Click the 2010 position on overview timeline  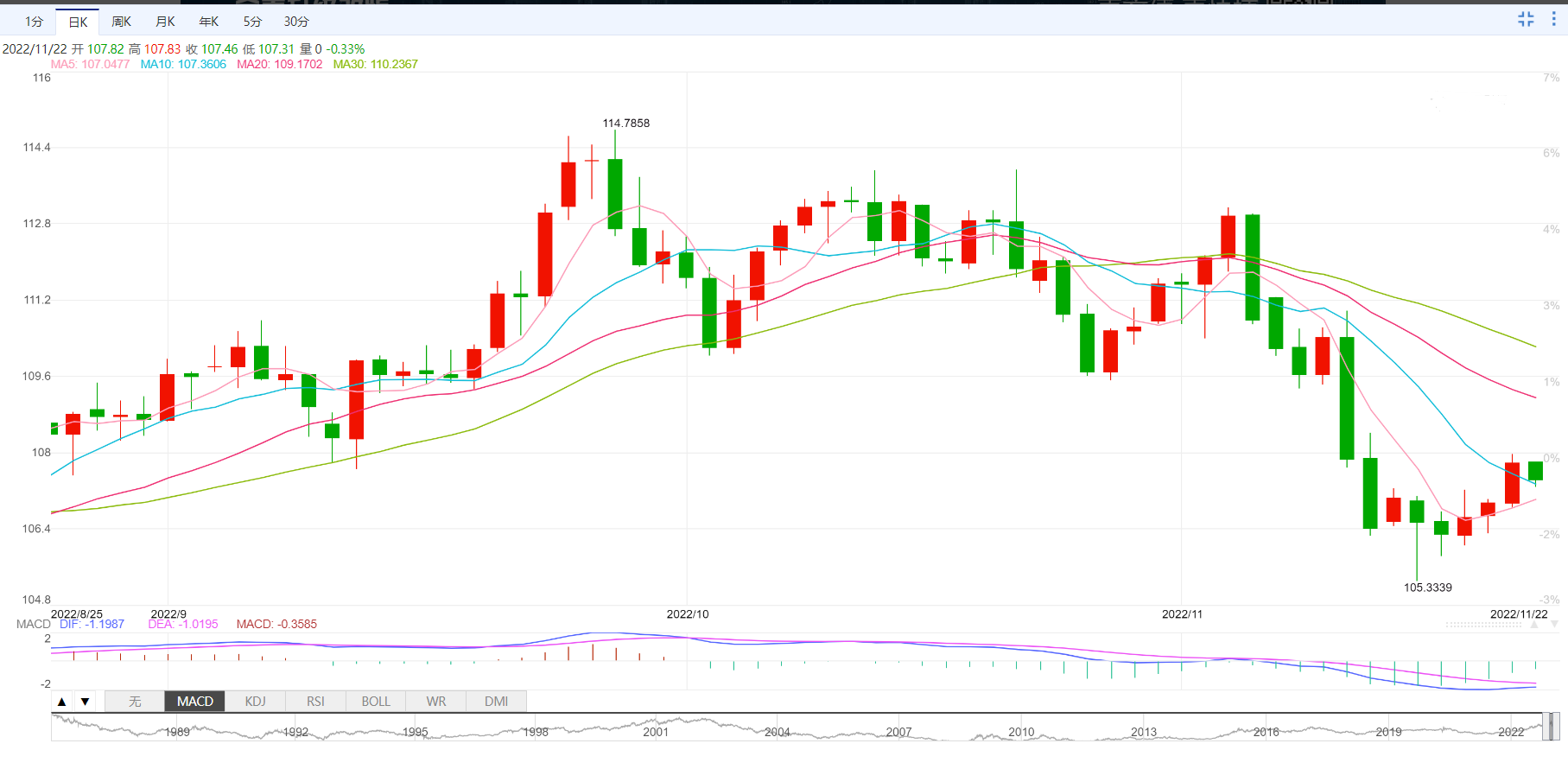[x=1021, y=732]
